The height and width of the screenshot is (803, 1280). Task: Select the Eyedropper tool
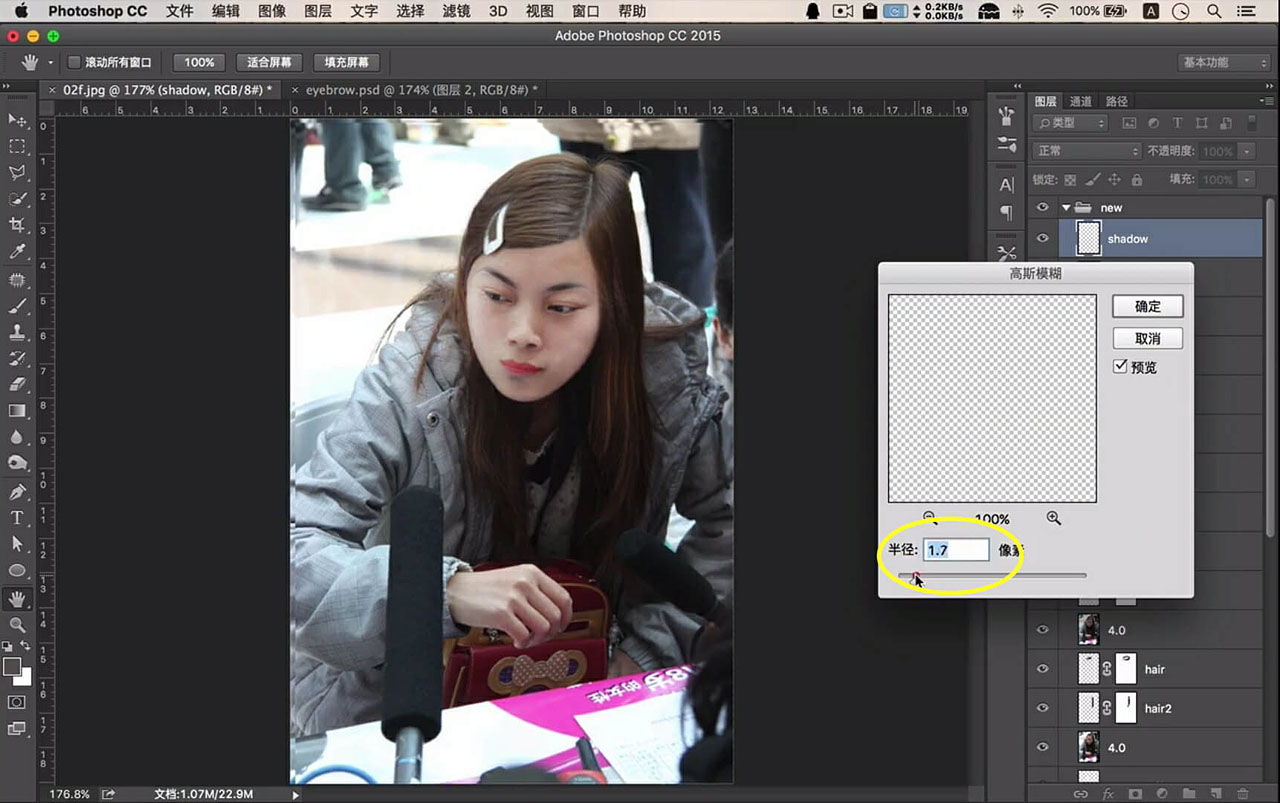pyautogui.click(x=17, y=252)
